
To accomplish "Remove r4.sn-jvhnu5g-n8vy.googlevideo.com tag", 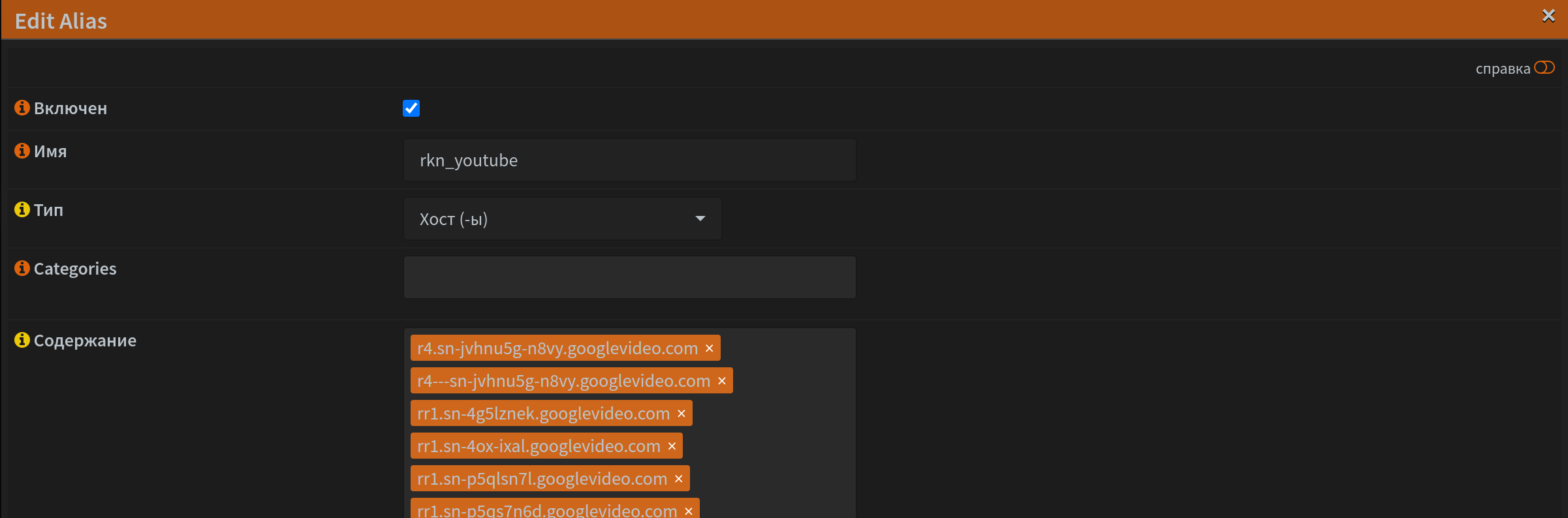I will click(x=710, y=348).
